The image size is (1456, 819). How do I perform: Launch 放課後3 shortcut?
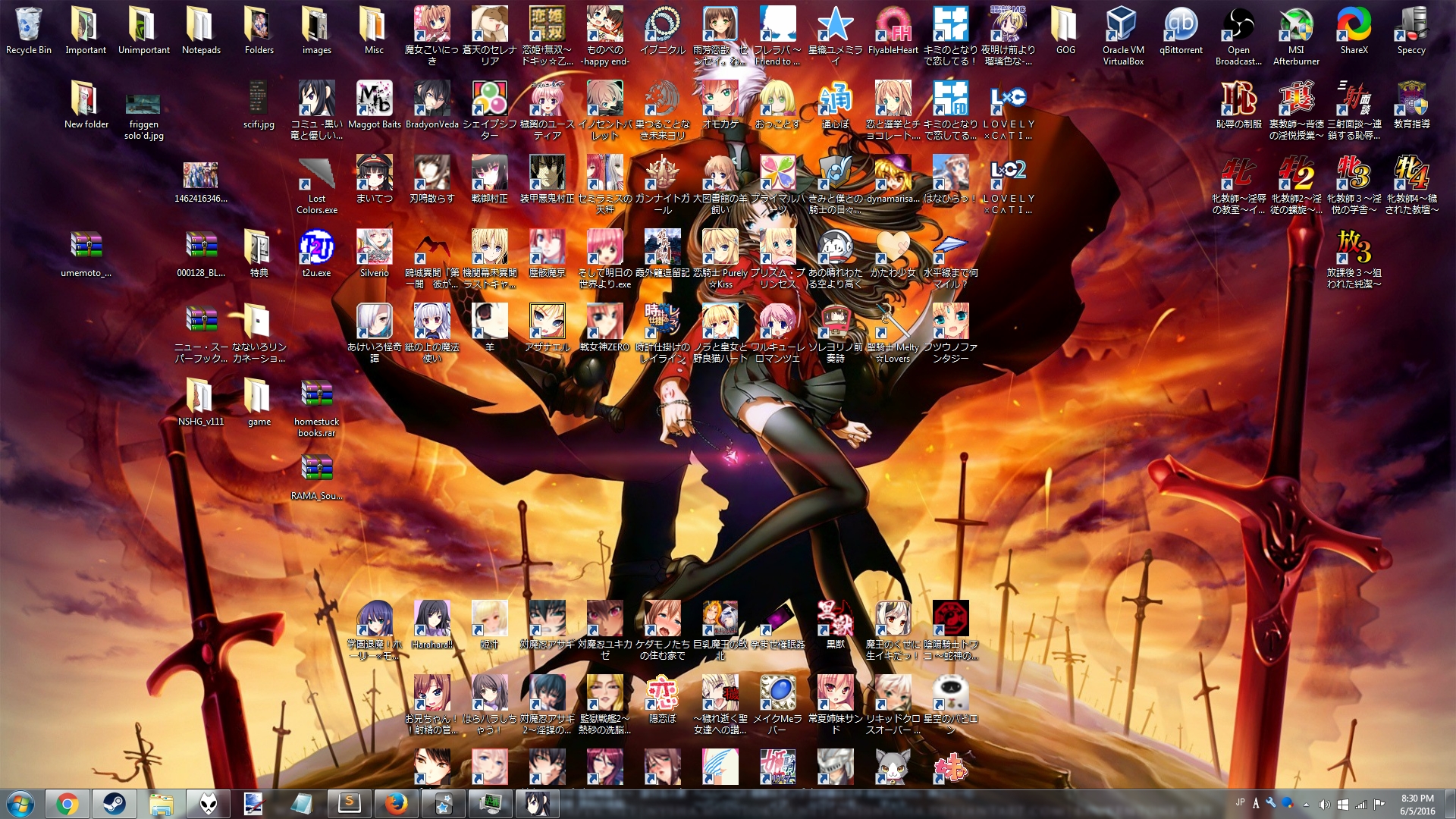point(1354,259)
